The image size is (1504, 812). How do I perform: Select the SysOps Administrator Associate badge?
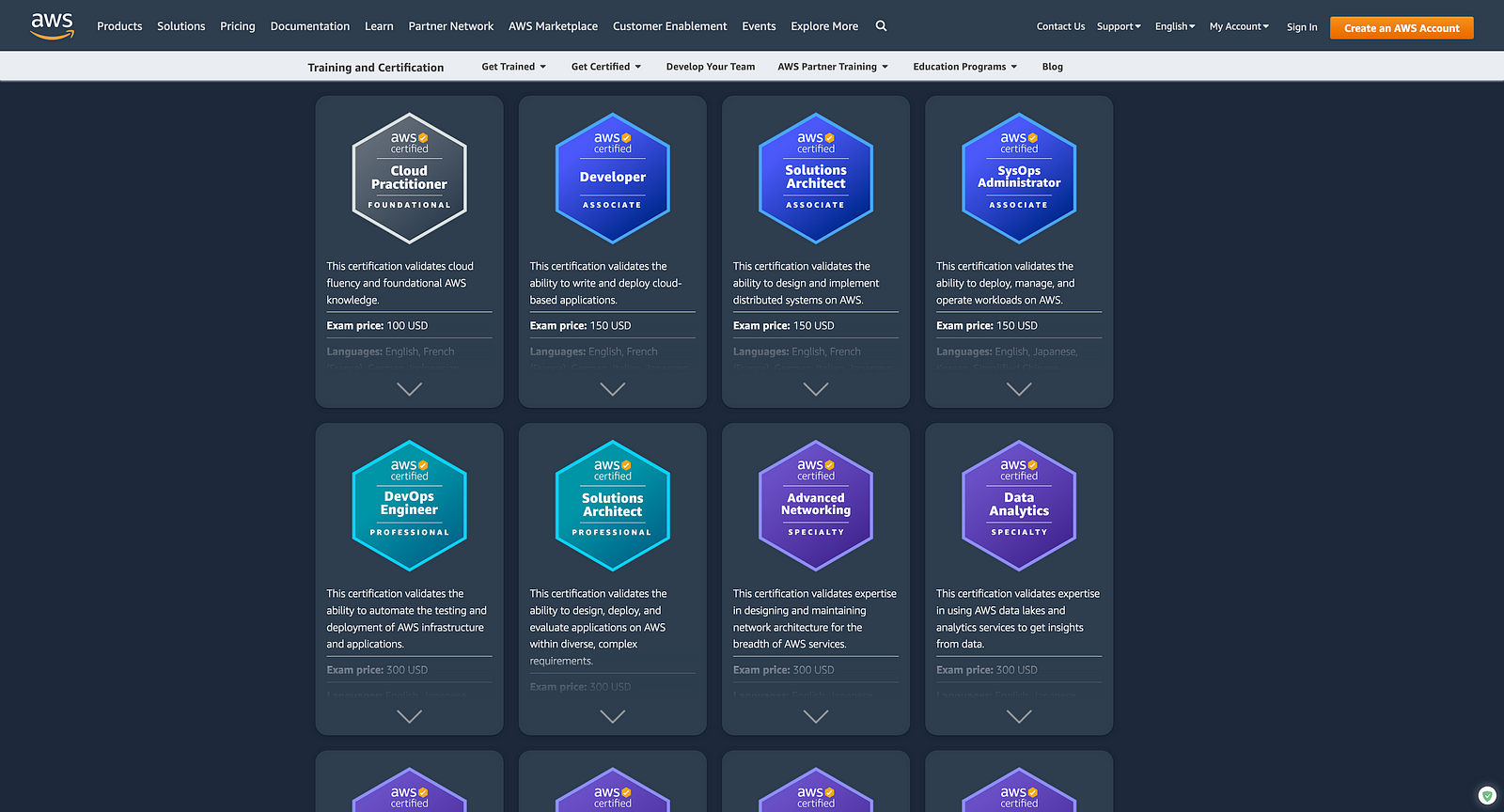(1019, 179)
